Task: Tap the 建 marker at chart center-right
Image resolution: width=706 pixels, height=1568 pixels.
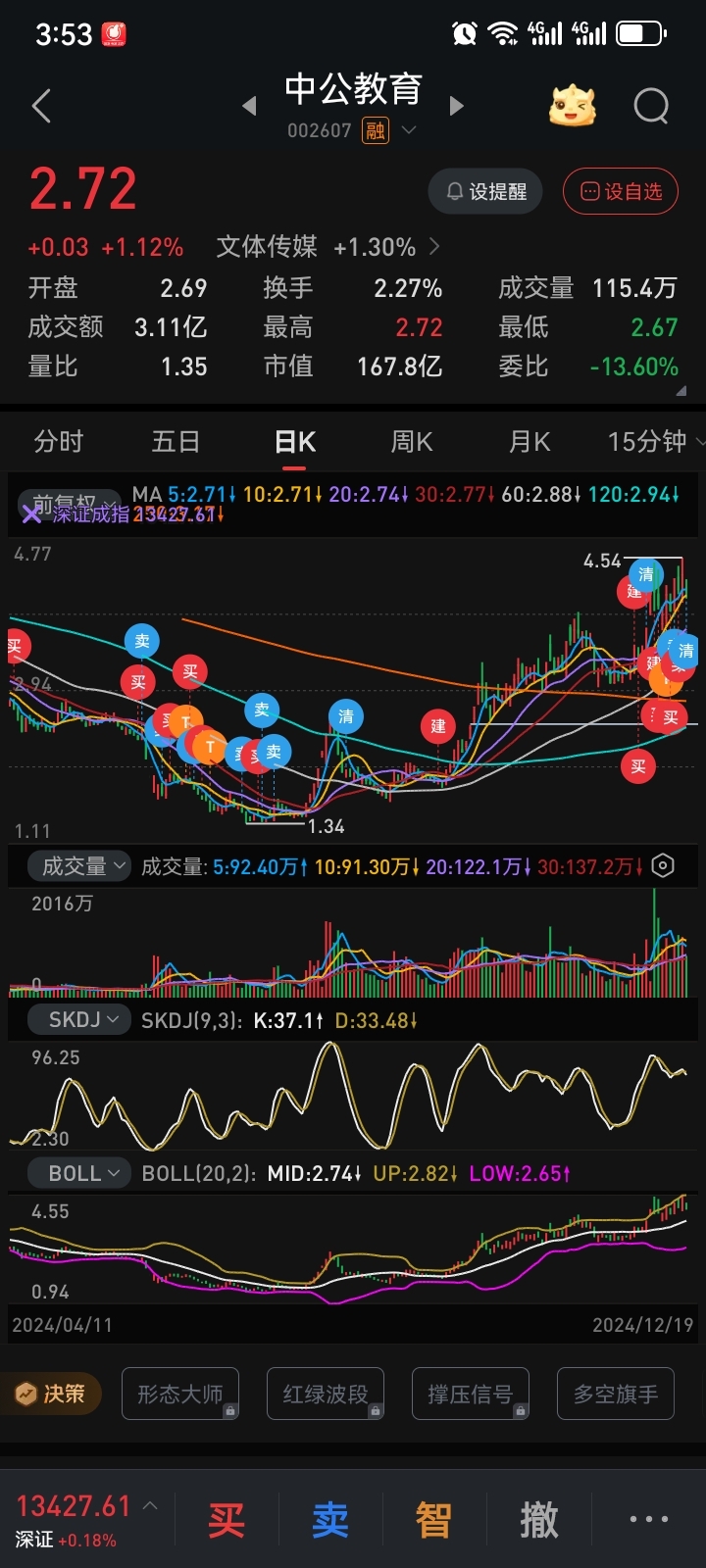Action: 438,726
